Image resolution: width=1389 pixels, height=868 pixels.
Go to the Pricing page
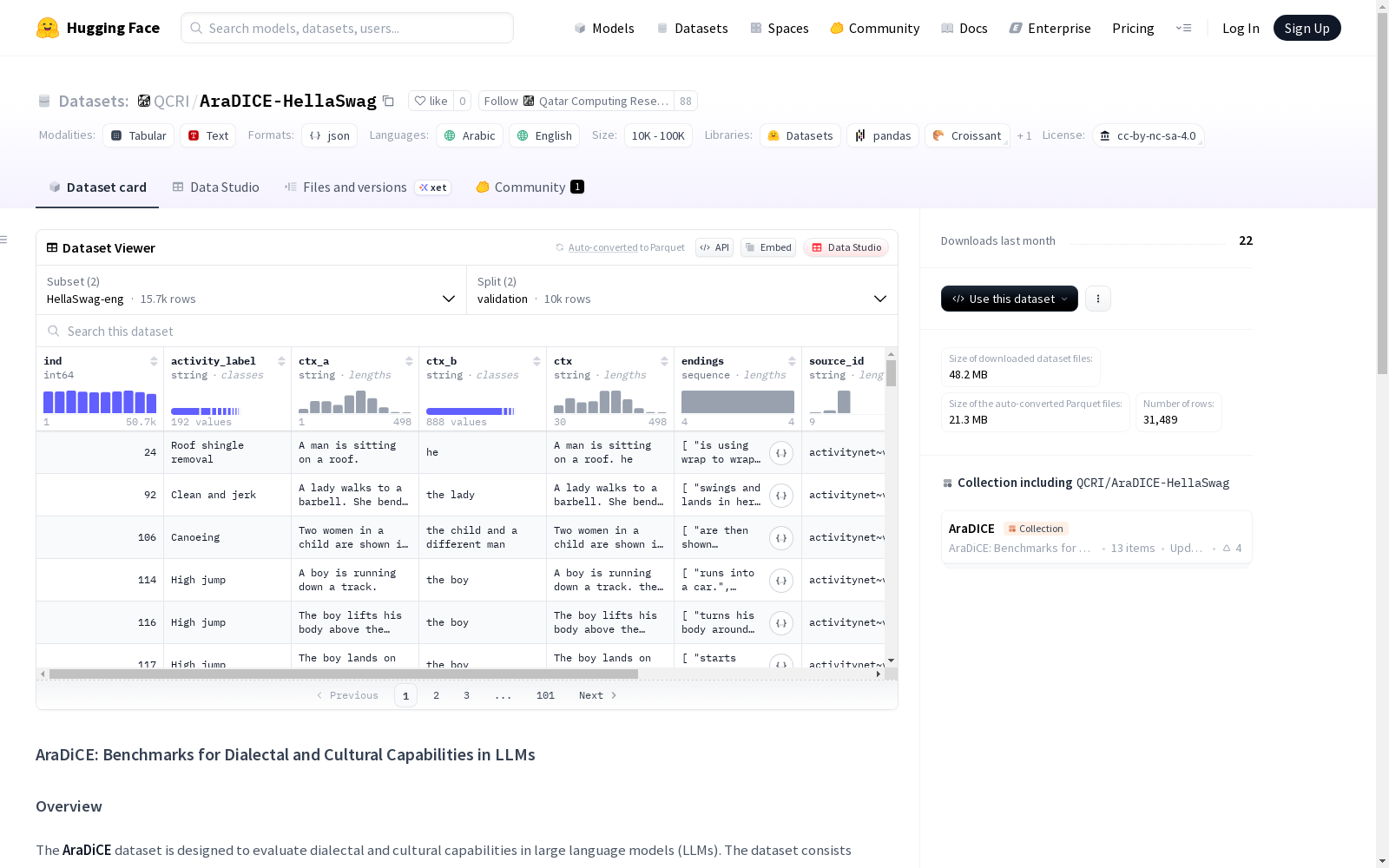pos(1133,28)
